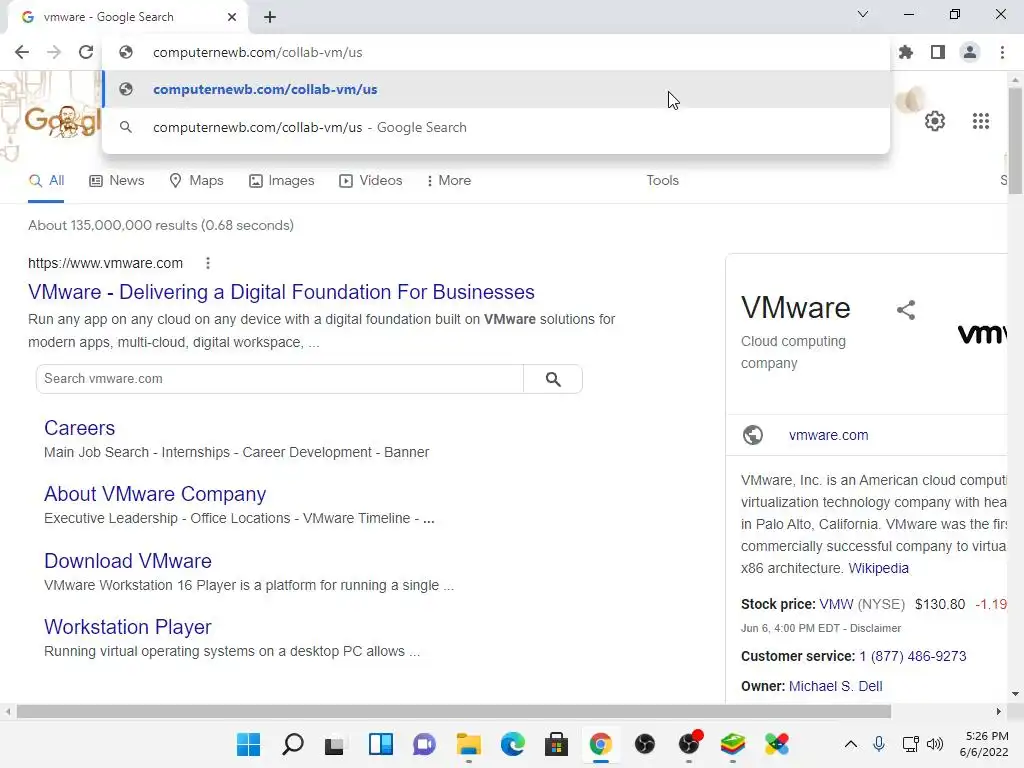Toggle the browser side panel icon

(938, 52)
